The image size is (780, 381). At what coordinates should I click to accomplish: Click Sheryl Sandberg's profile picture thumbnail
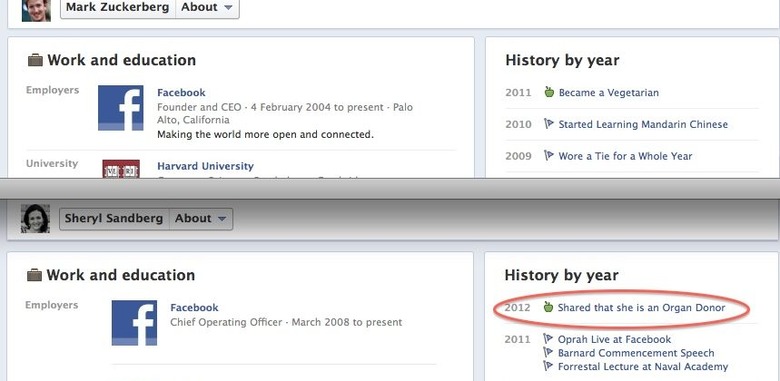pos(35,218)
